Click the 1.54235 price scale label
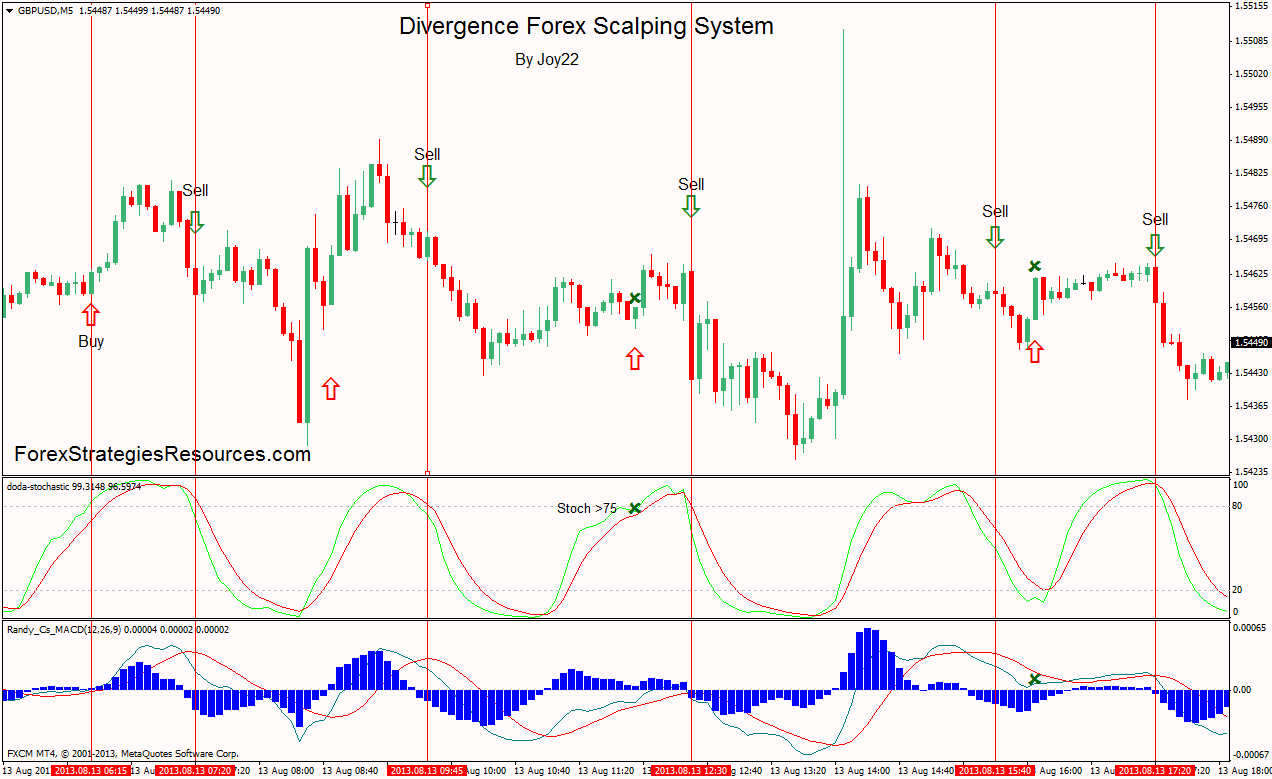1272x779 pixels. 1252,472
